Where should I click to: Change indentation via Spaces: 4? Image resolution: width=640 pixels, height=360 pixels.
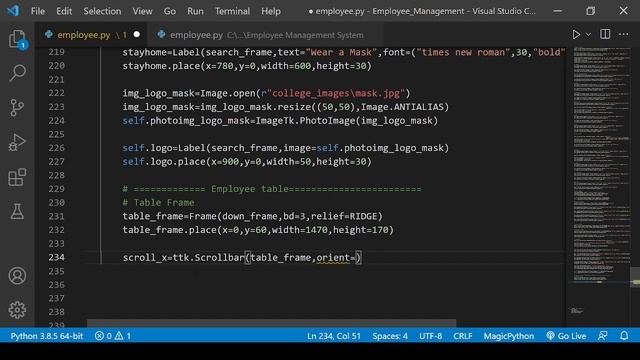390,336
